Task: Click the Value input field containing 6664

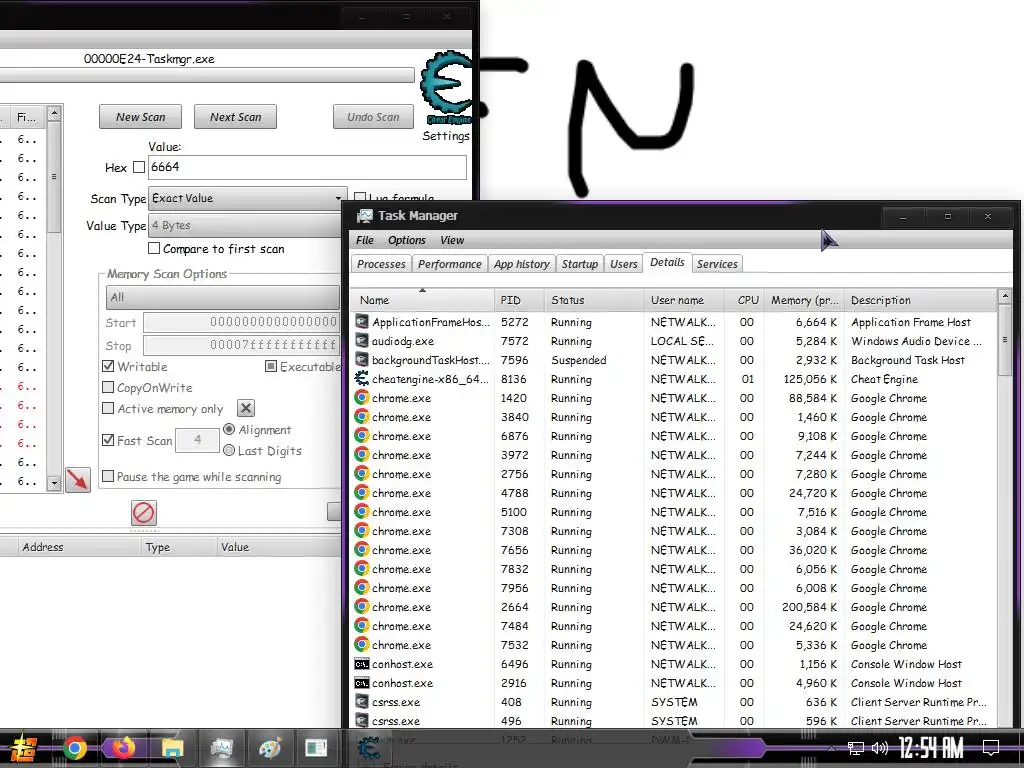Action: click(x=307, y=167)
